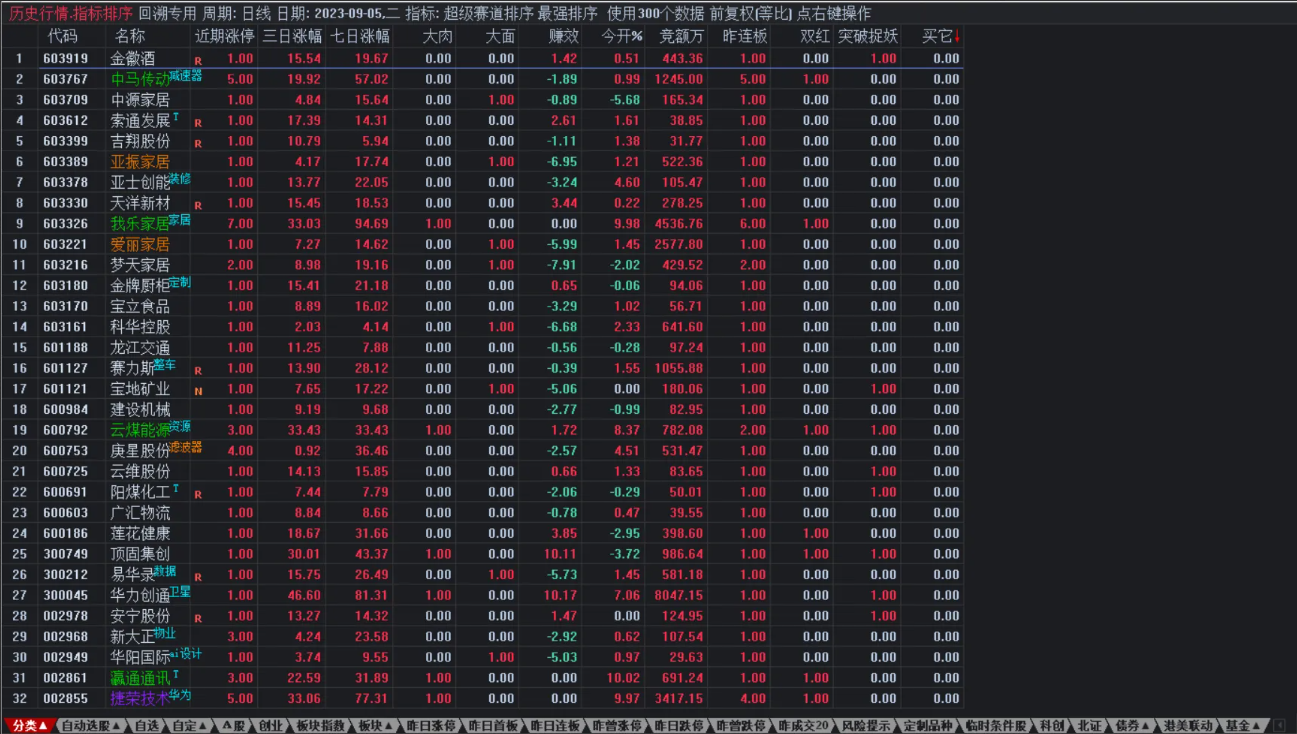The image size is (1297, 734).
Task: Switch to the 昨日涨停 tab
Action: tap(433, 725)
